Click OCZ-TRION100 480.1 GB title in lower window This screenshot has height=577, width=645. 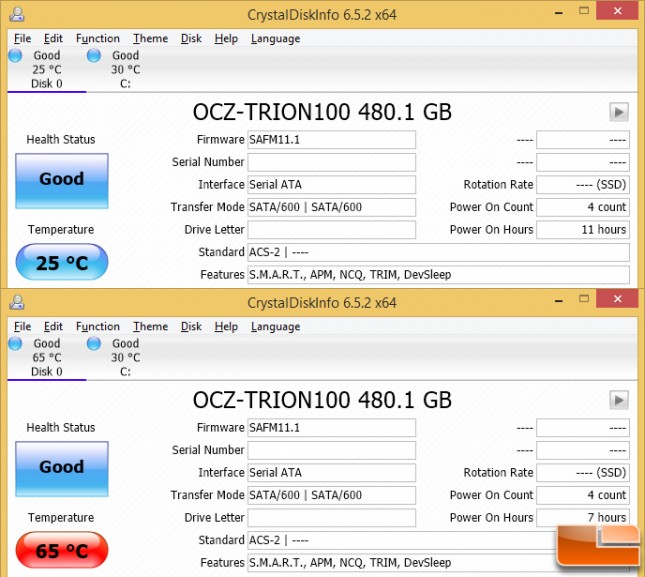pyautogui.click(x=322, y=400)
